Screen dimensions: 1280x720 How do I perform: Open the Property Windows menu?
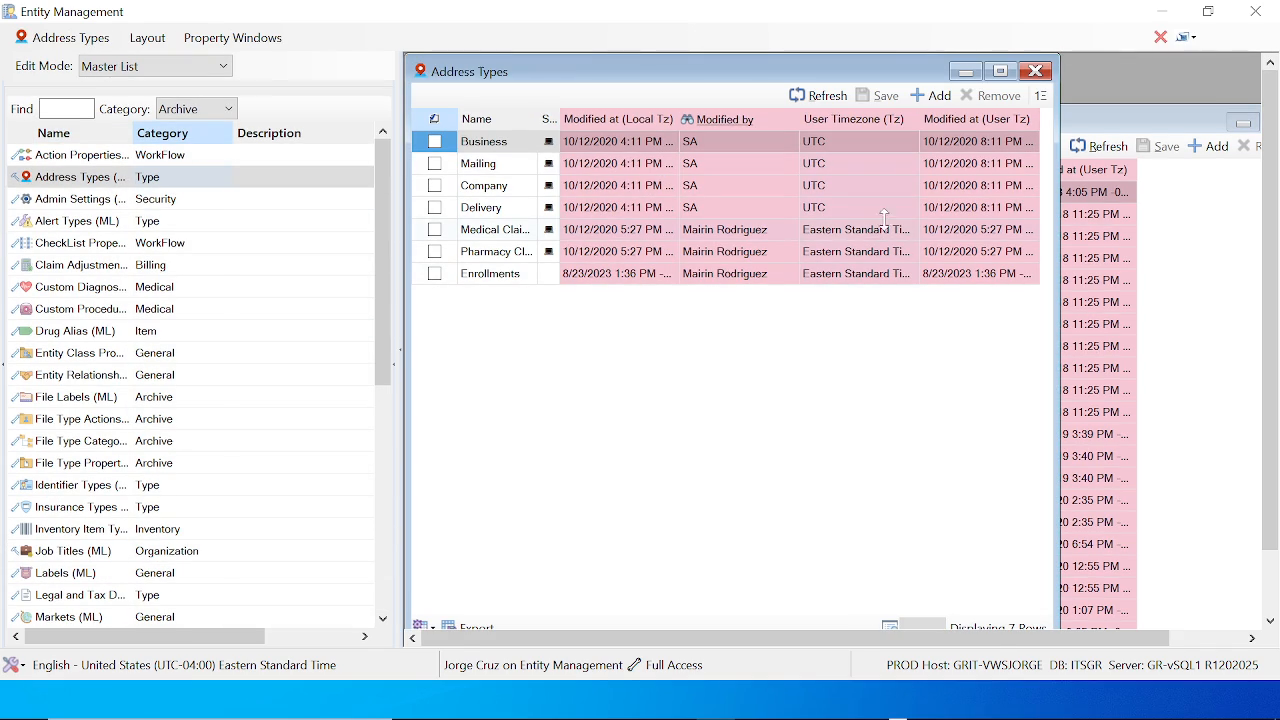233,38
